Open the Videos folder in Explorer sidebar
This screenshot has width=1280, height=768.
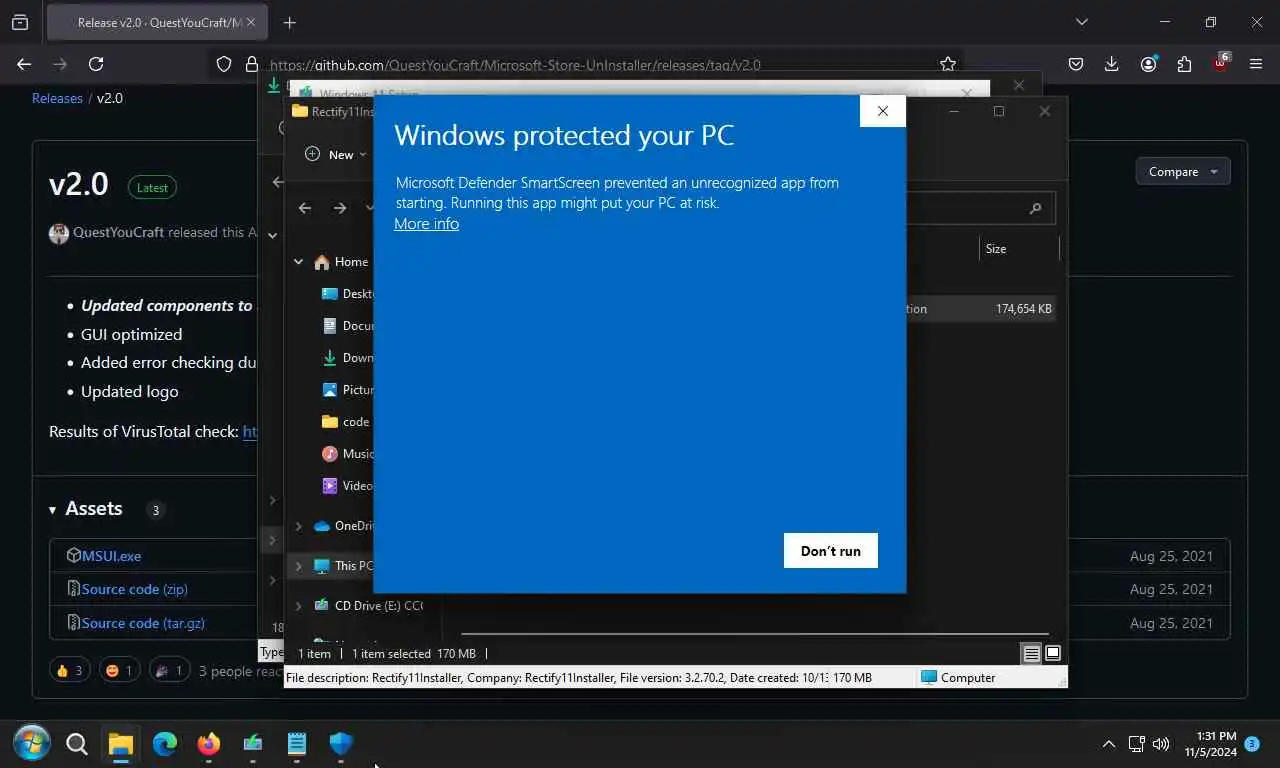[x=347, y=486]
